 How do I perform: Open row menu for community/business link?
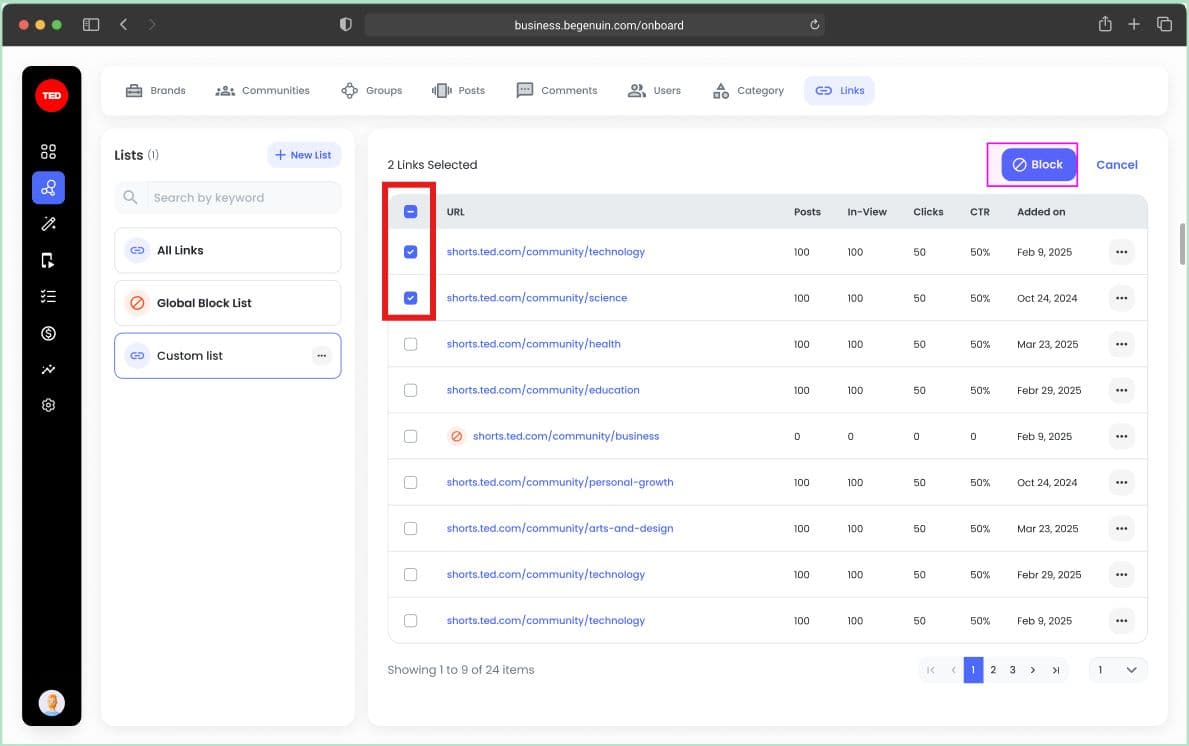coord(1122,437)
